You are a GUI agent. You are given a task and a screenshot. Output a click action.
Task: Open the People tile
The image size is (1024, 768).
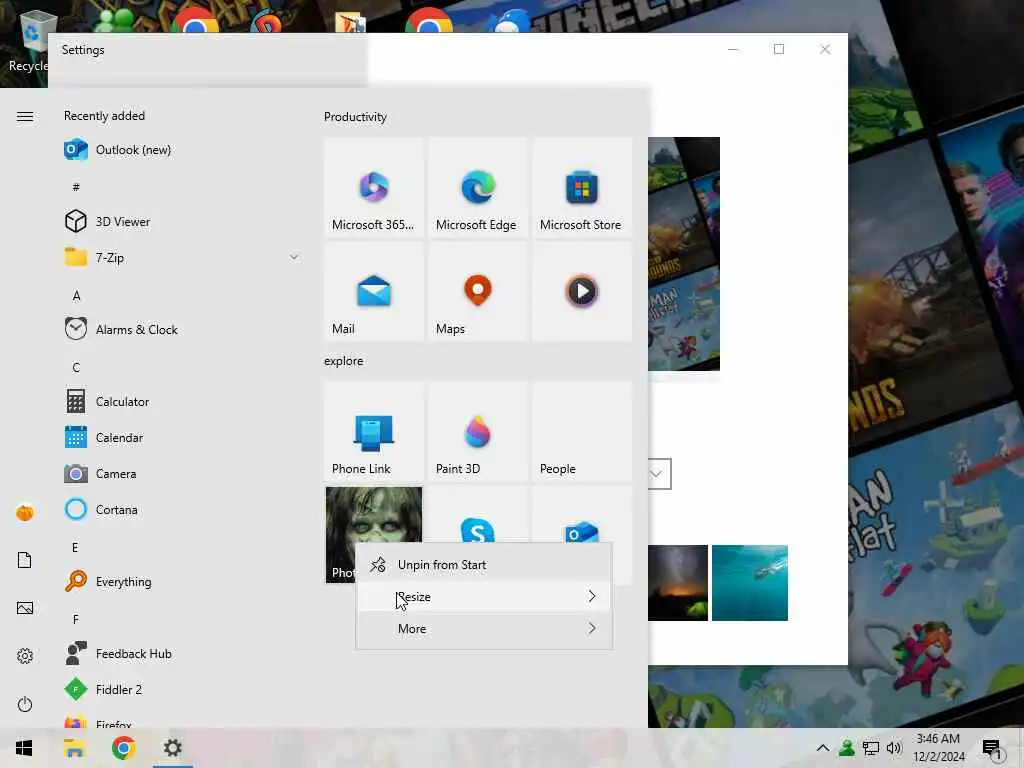pyautogui.click(x=582, y=432)
